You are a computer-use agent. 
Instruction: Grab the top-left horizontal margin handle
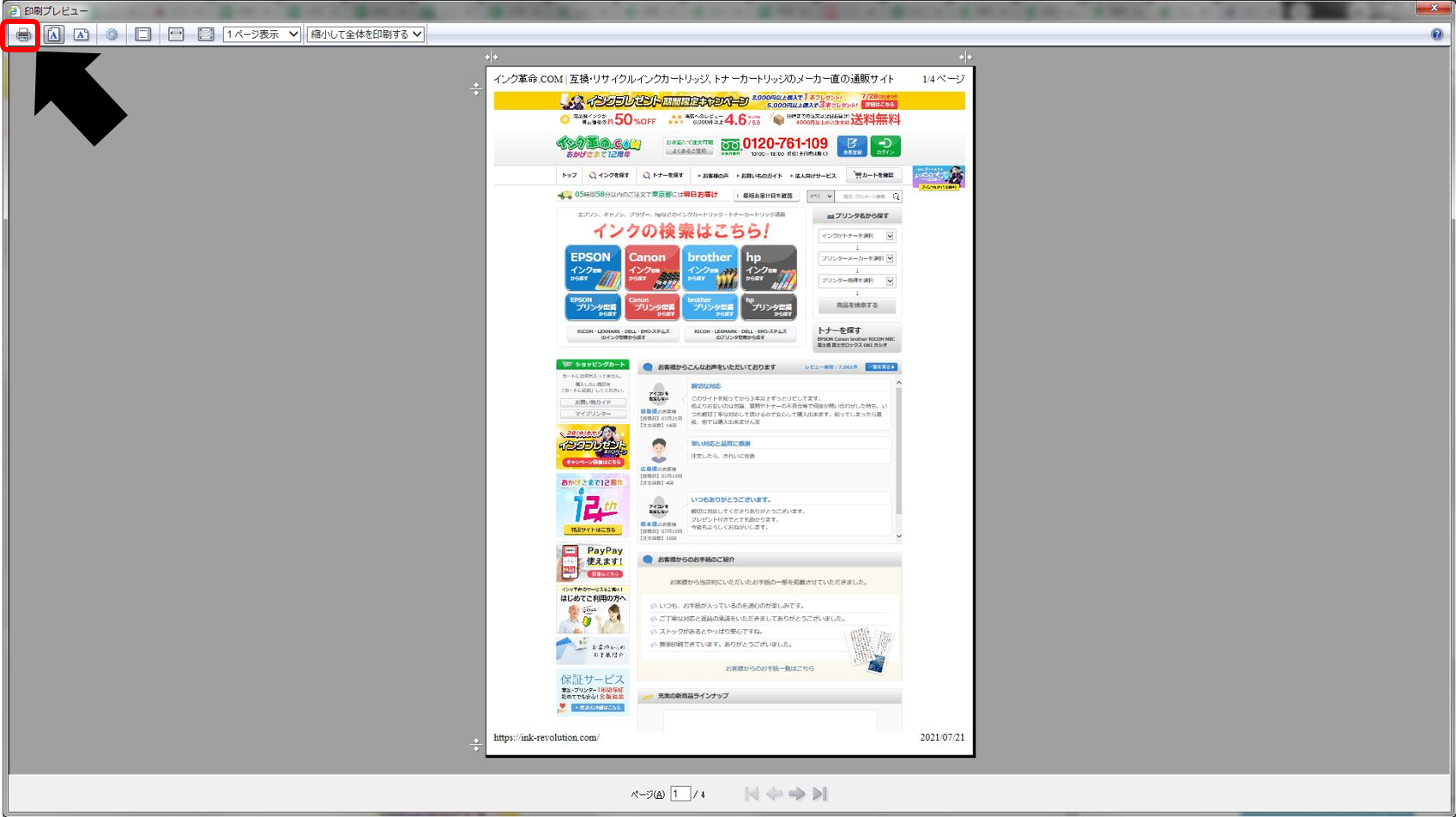pos(491,57)
